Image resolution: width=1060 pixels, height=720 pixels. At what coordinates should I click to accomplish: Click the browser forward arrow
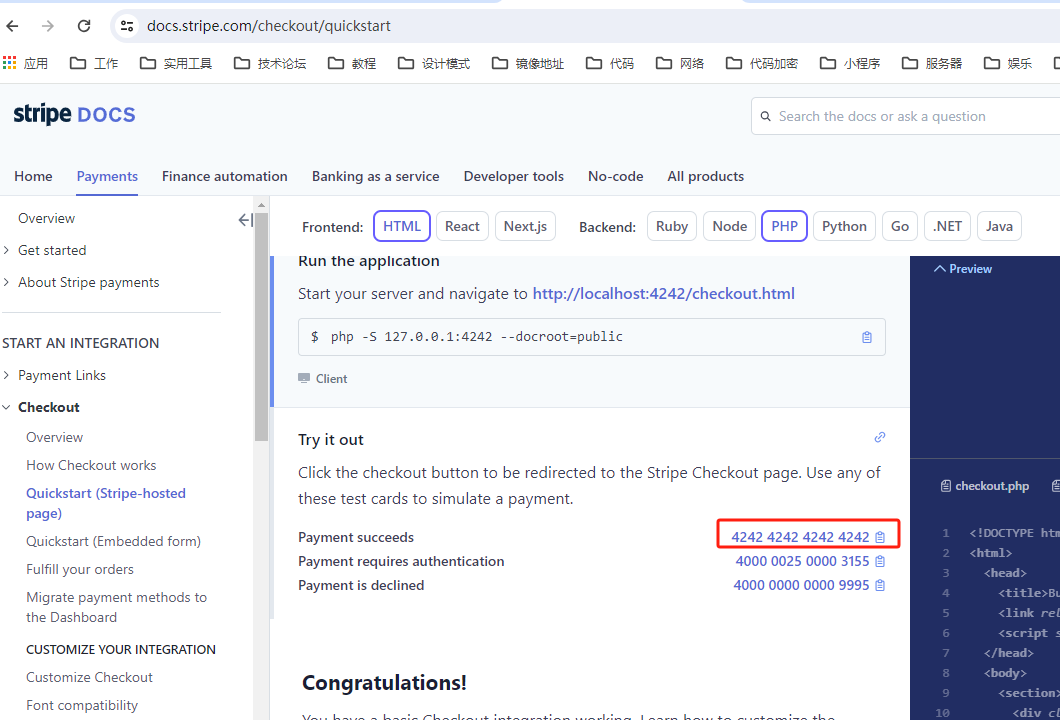click(47, 26)
